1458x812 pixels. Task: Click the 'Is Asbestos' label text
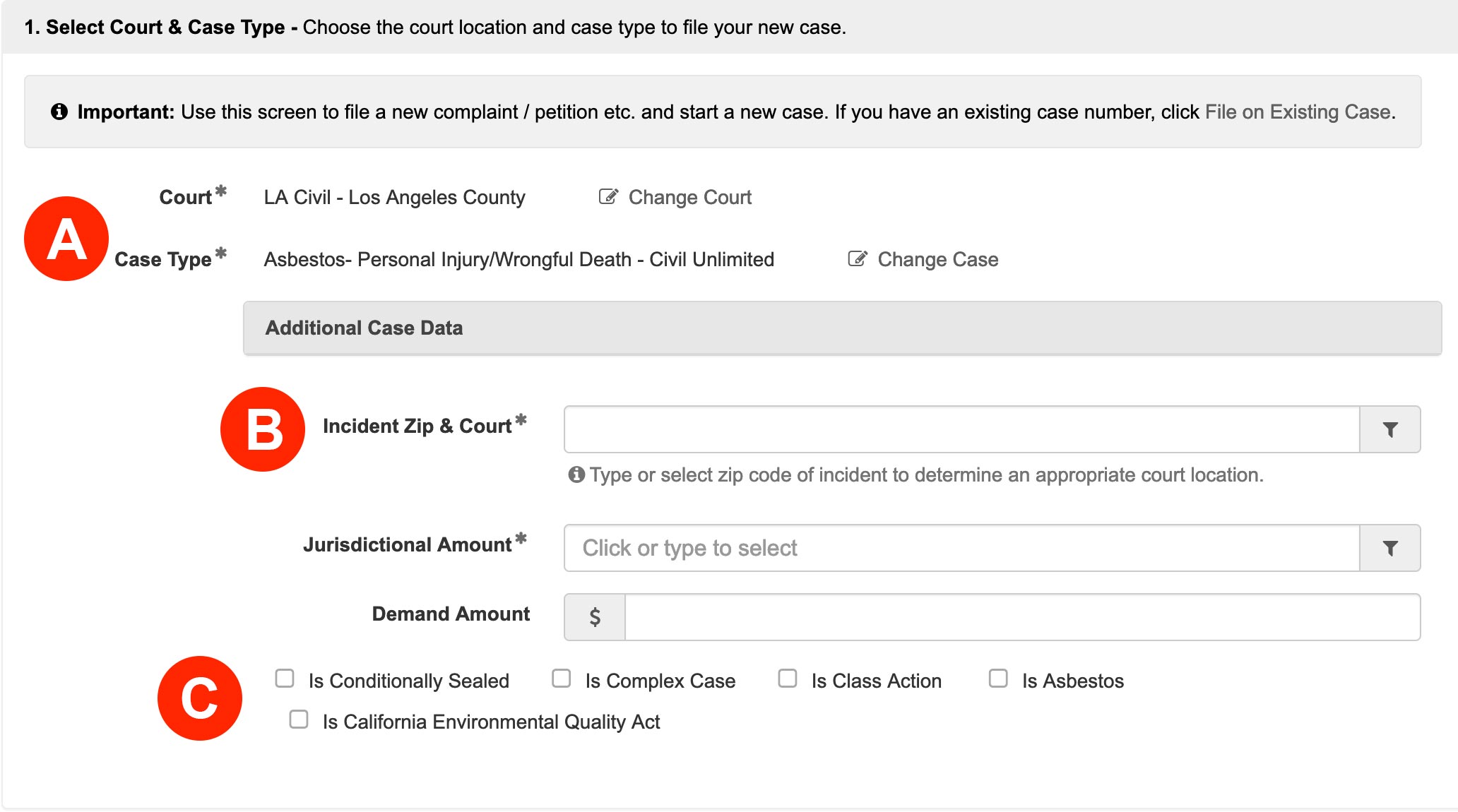1072,681
